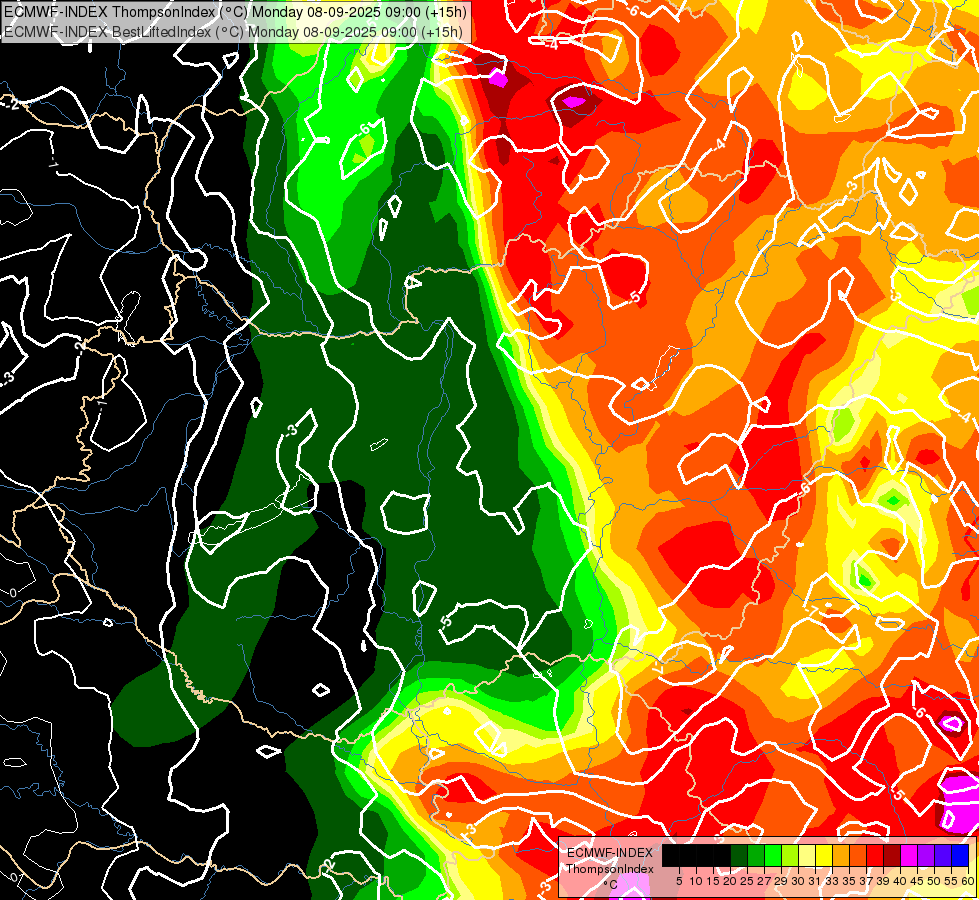Click the legend tick label 33
Image resolution: width=979 pixels, height=900 pixels.
832,881
